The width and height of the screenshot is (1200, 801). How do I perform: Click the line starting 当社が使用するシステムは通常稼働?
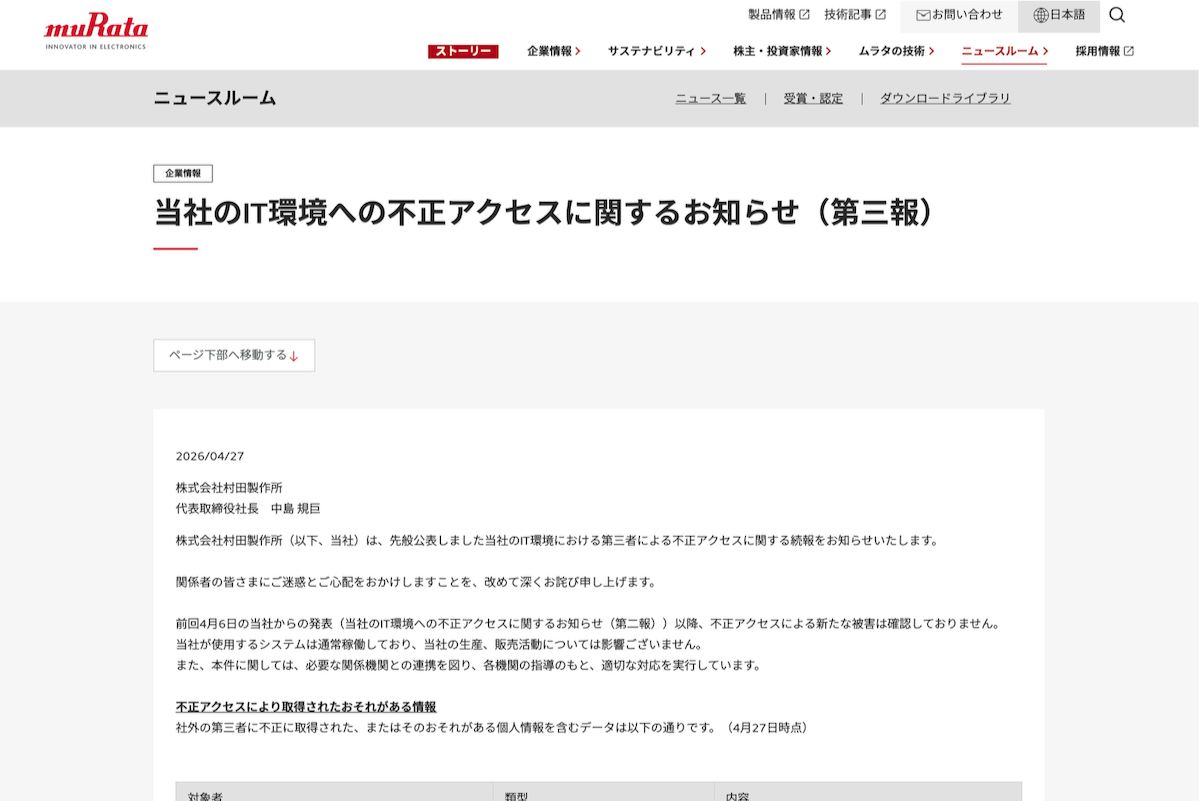439,645
